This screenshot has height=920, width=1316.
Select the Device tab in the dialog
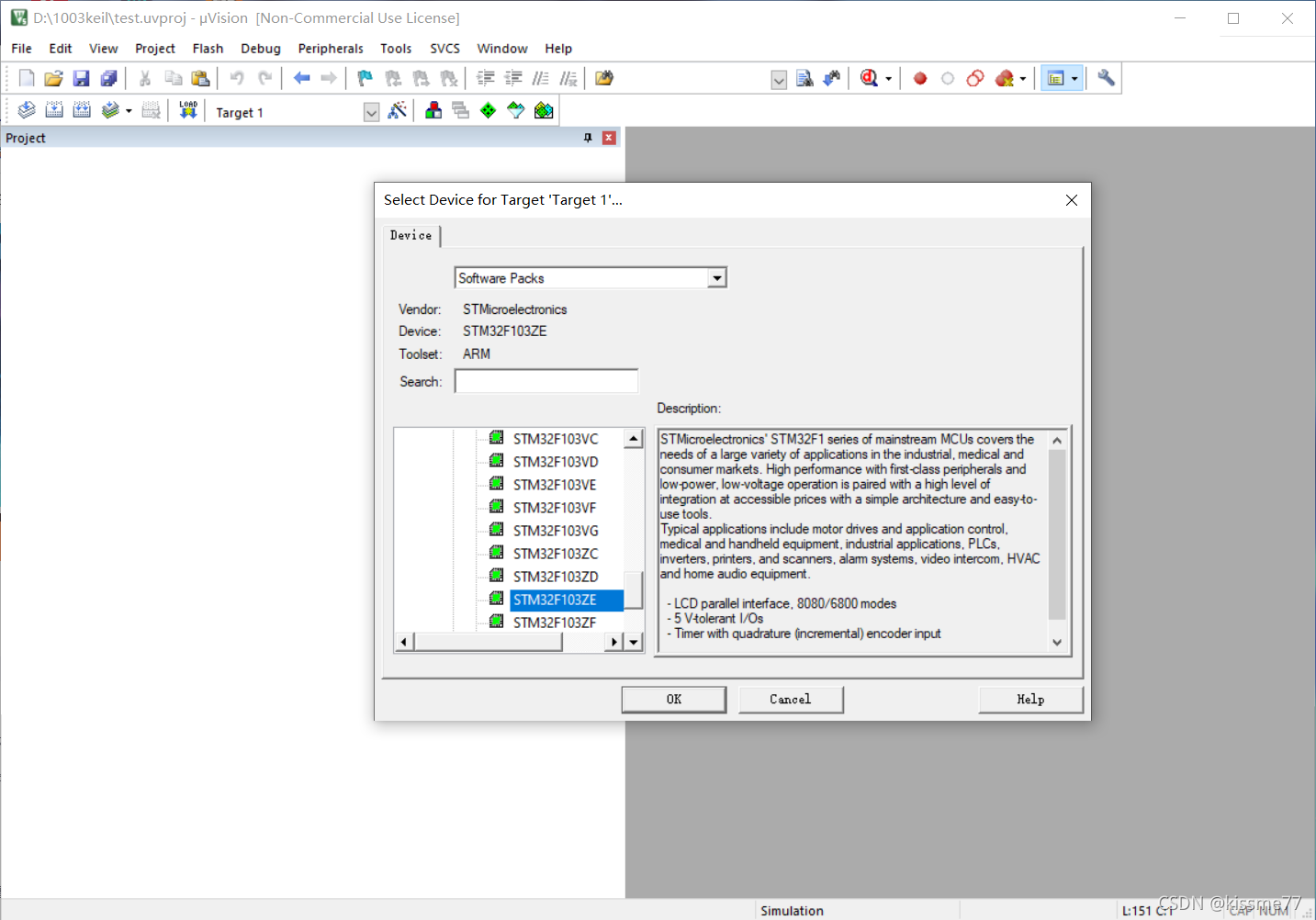point(411,236)
